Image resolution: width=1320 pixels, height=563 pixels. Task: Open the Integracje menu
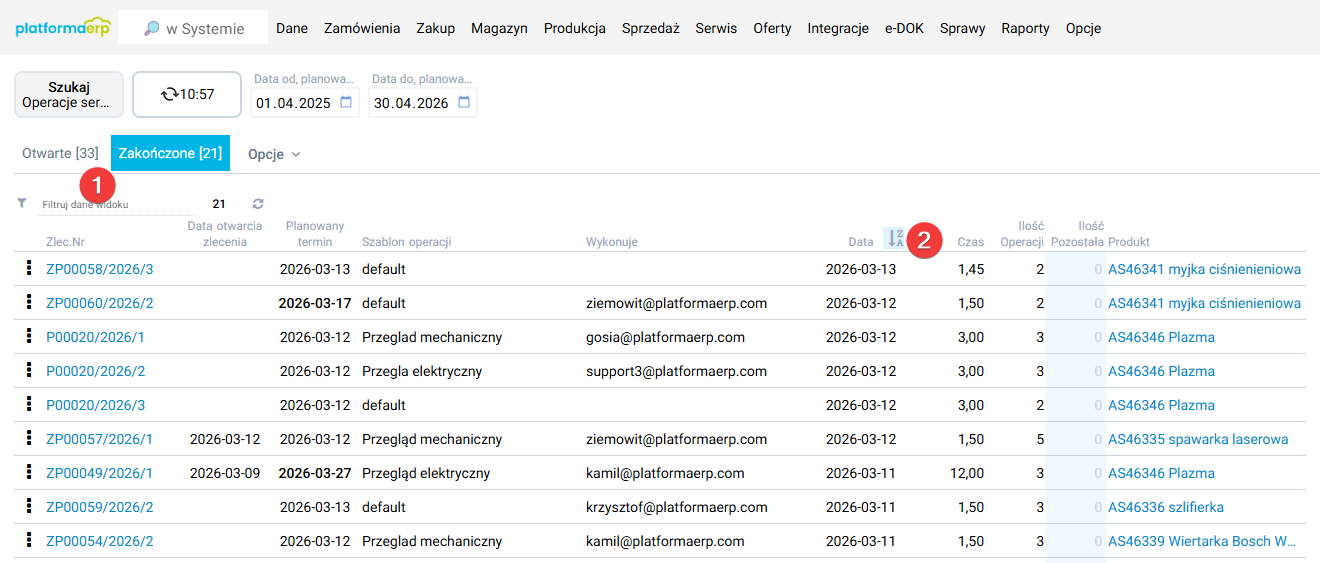838,28
